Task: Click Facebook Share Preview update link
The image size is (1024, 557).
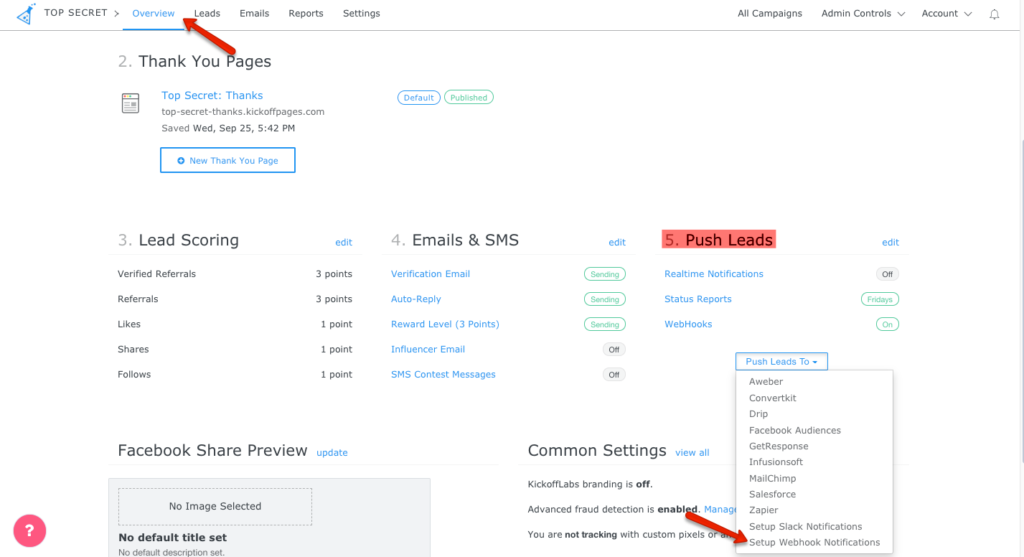Action: click(332, 453)
